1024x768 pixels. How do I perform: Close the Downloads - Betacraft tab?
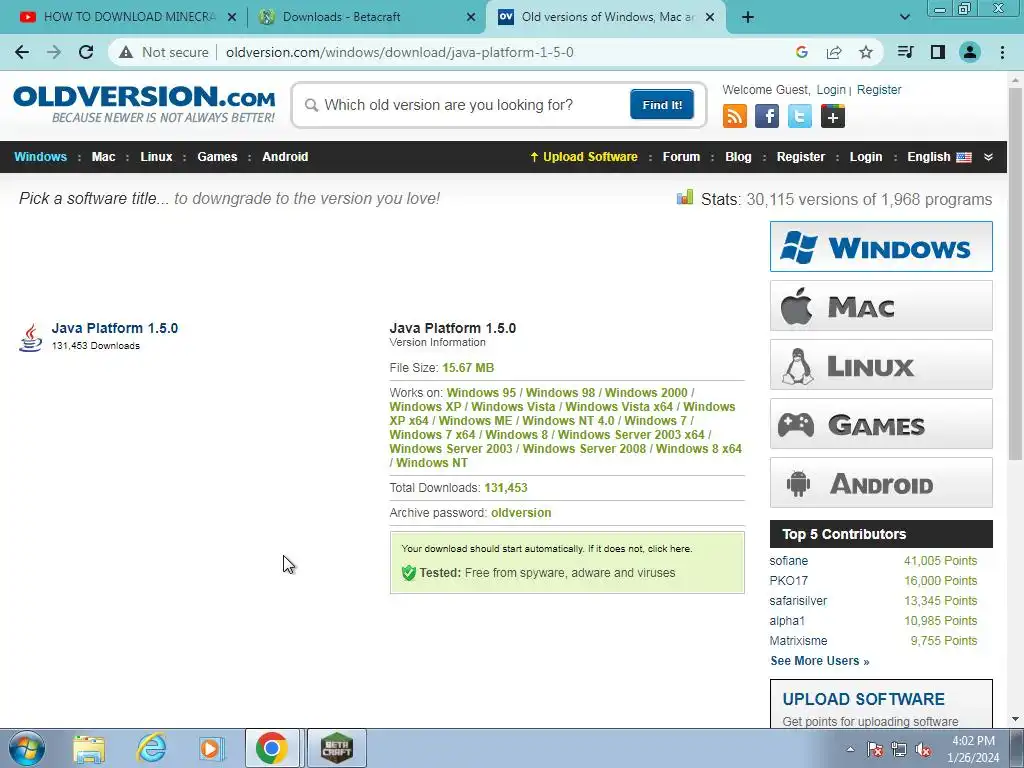tap(471, 17)
